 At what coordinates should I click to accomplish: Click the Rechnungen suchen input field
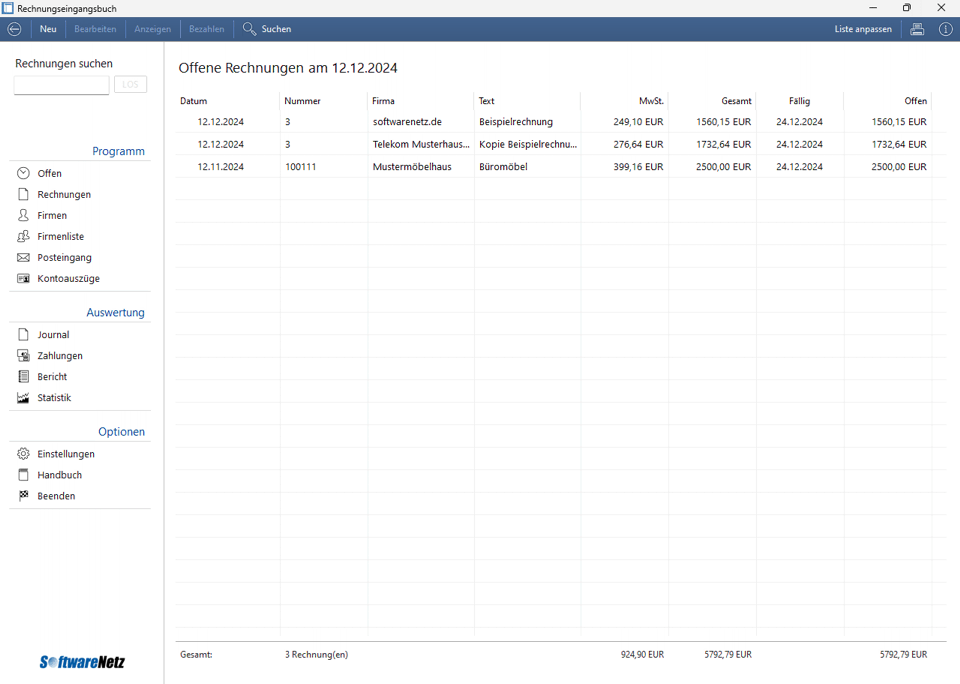[x=61, y=85]
